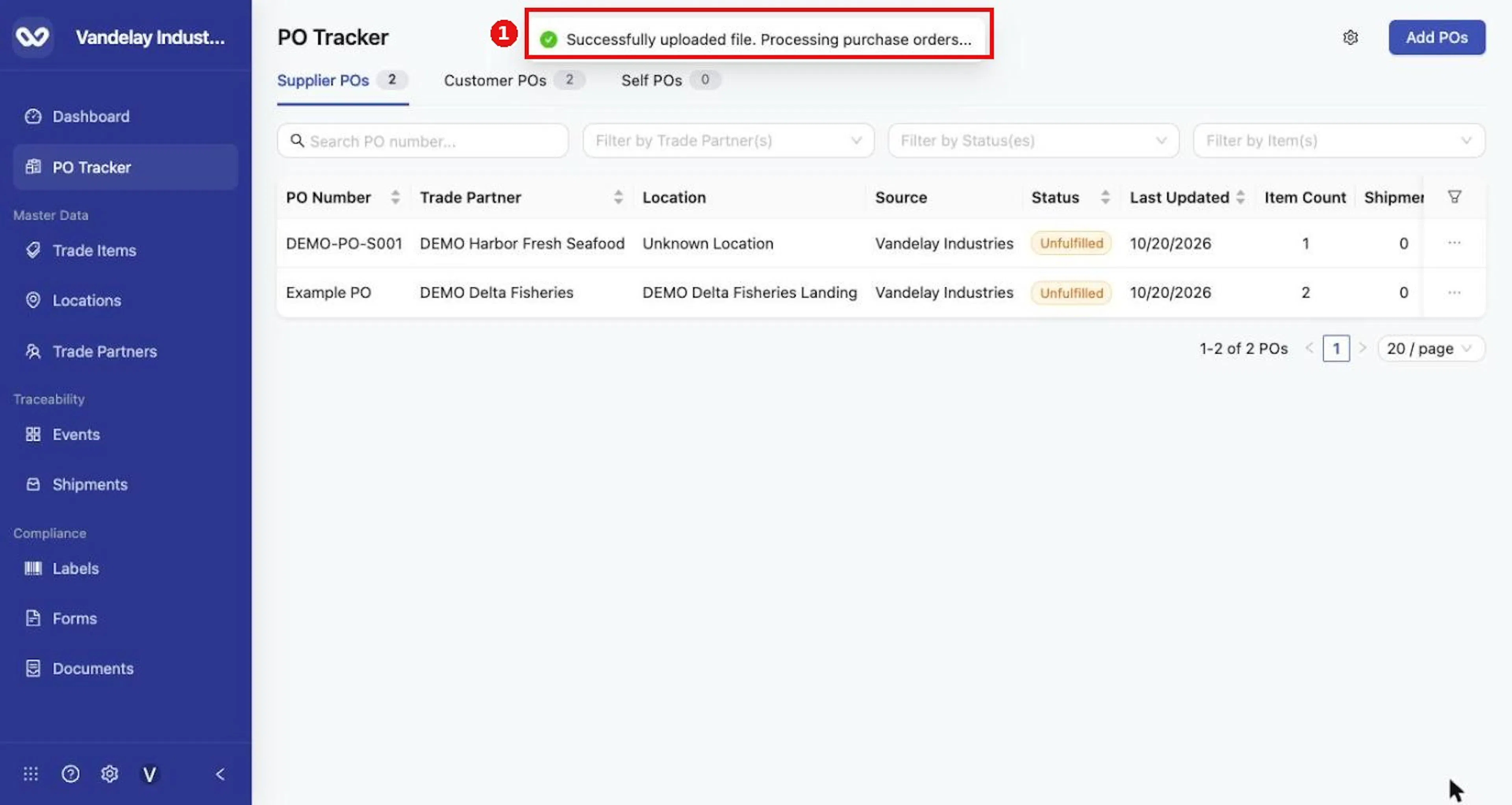Focus the Search PO number field
Screen dimensions: 1512x805
click(422, 141)
